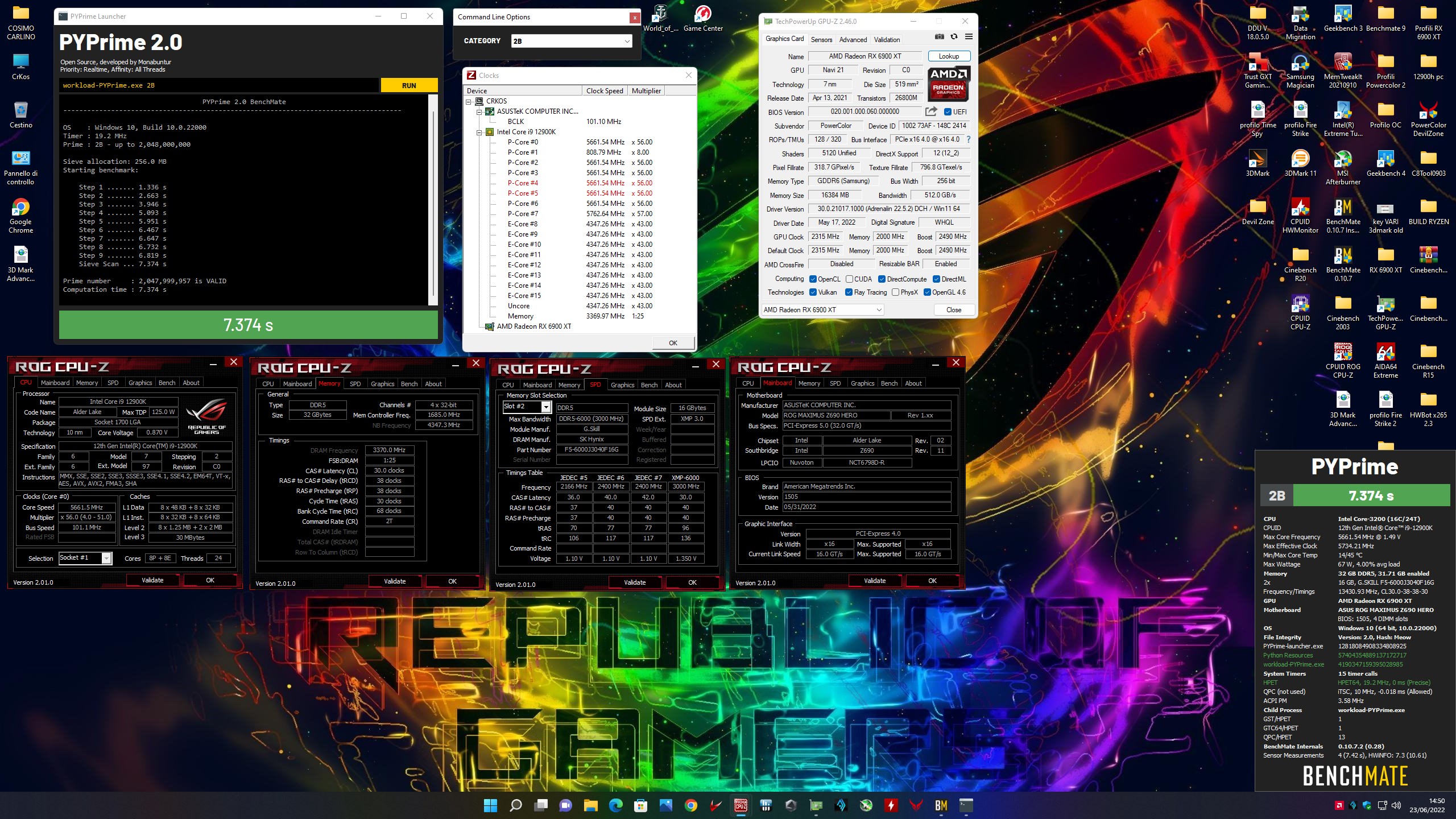Image resolution: width=1456 pixels, height=819 pixels.
Task: Open the CPUID ROG CPU-Z desktop icon
Action: [1343, 361]
